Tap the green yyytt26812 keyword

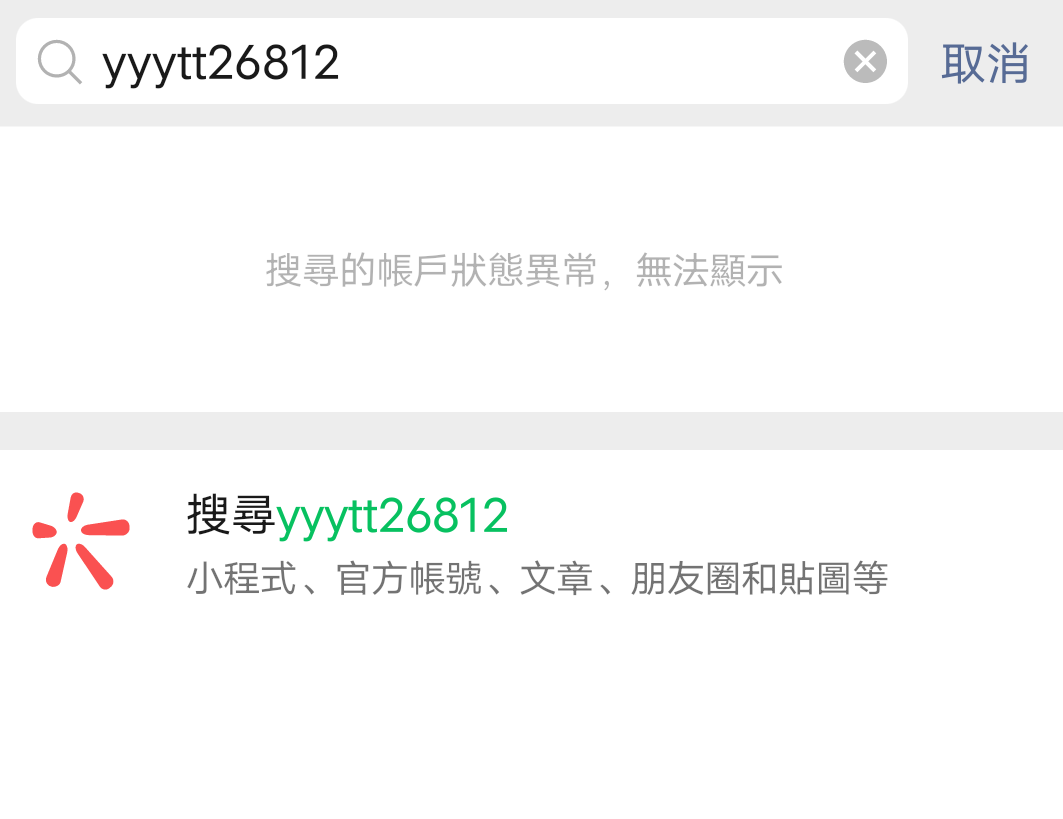pos(393,517)
